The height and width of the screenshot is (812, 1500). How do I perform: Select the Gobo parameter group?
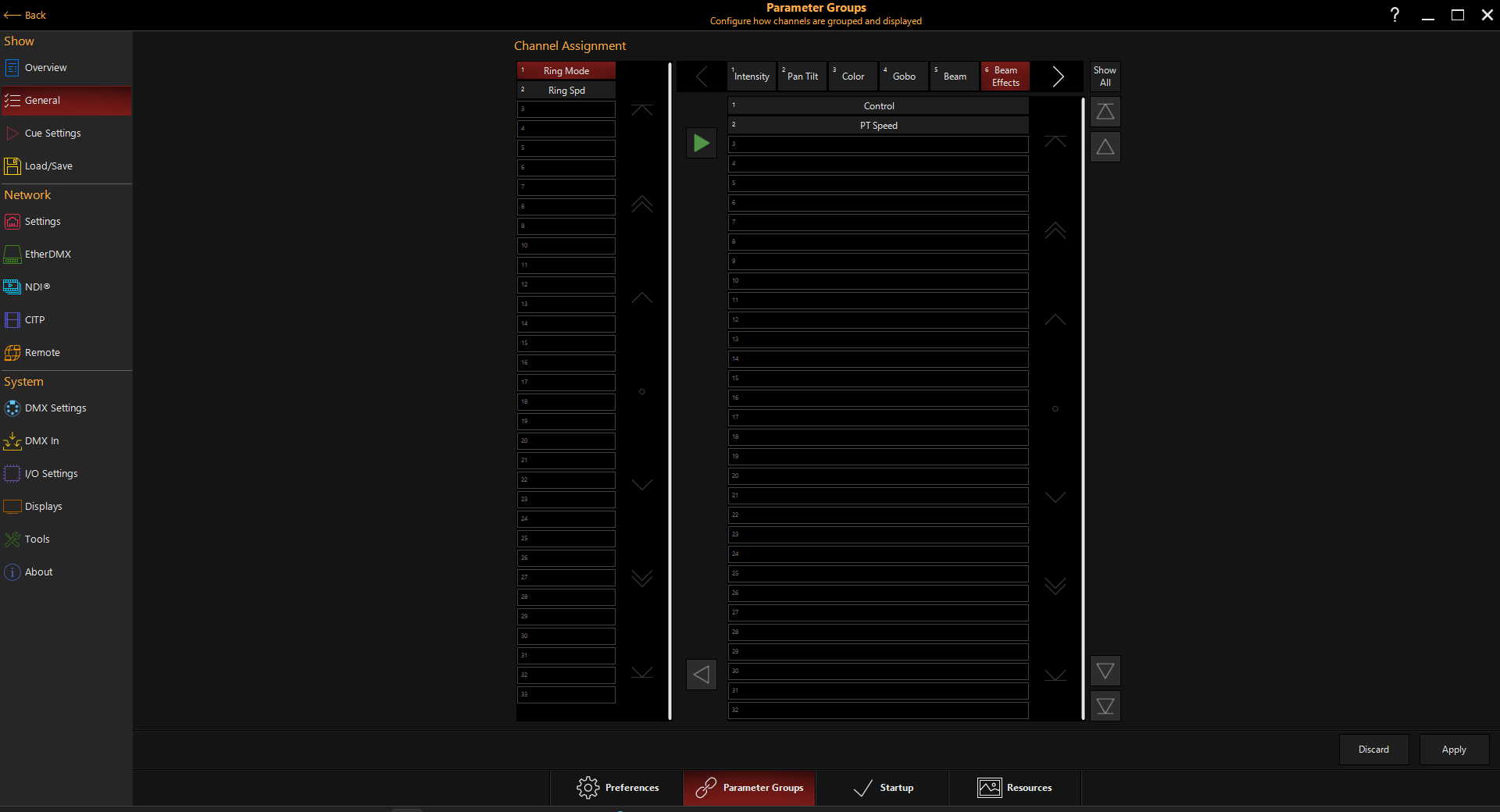tap(903, 77)
